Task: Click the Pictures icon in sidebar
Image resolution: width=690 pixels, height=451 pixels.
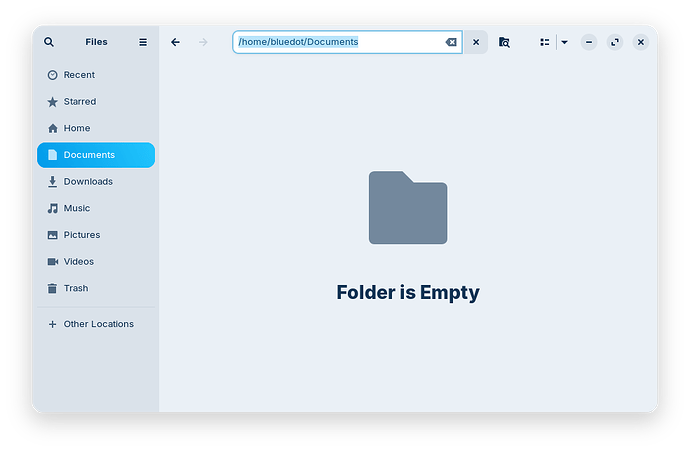Action: (53, 235)
